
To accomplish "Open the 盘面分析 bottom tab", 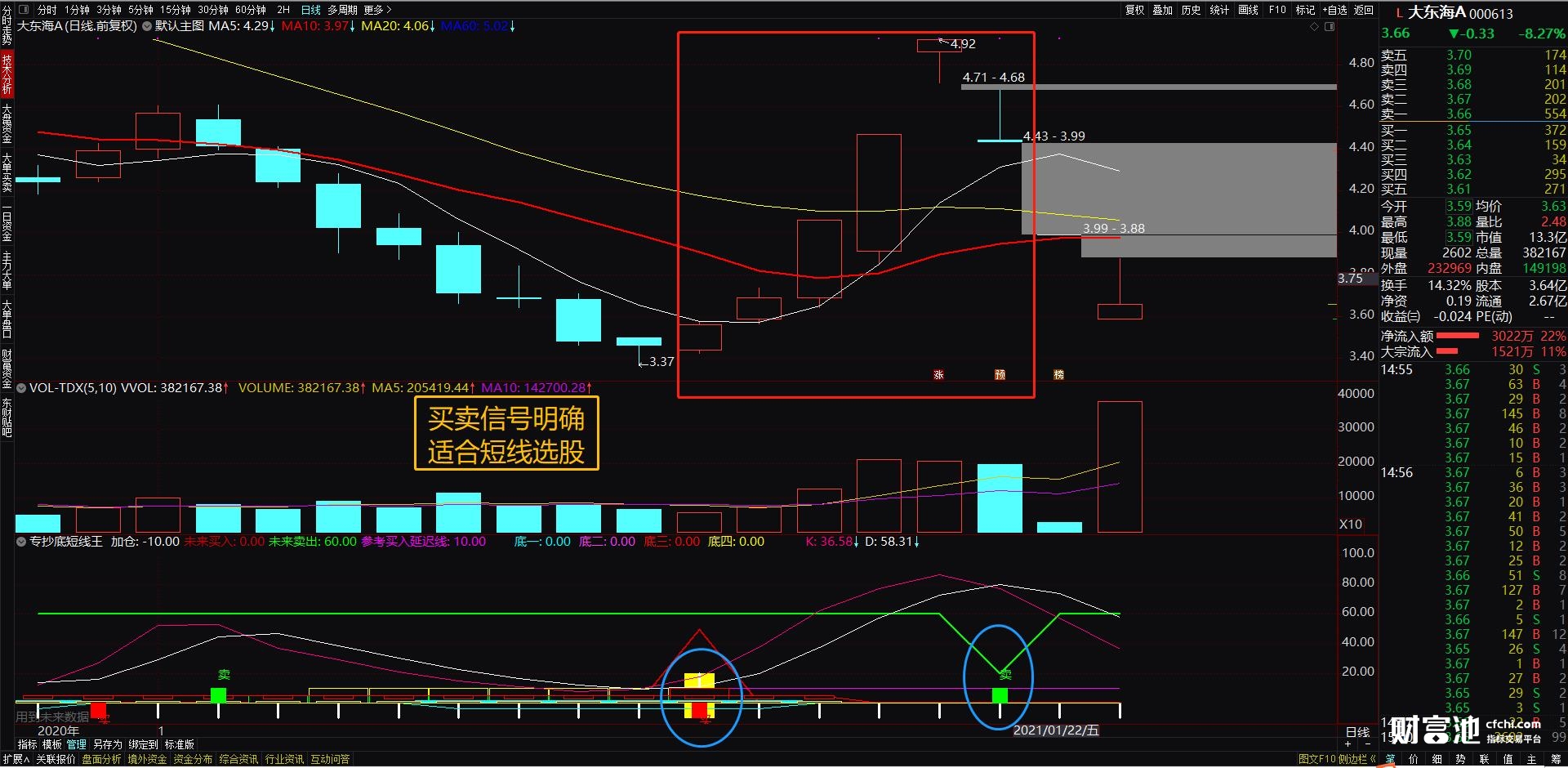I will 101,759.
